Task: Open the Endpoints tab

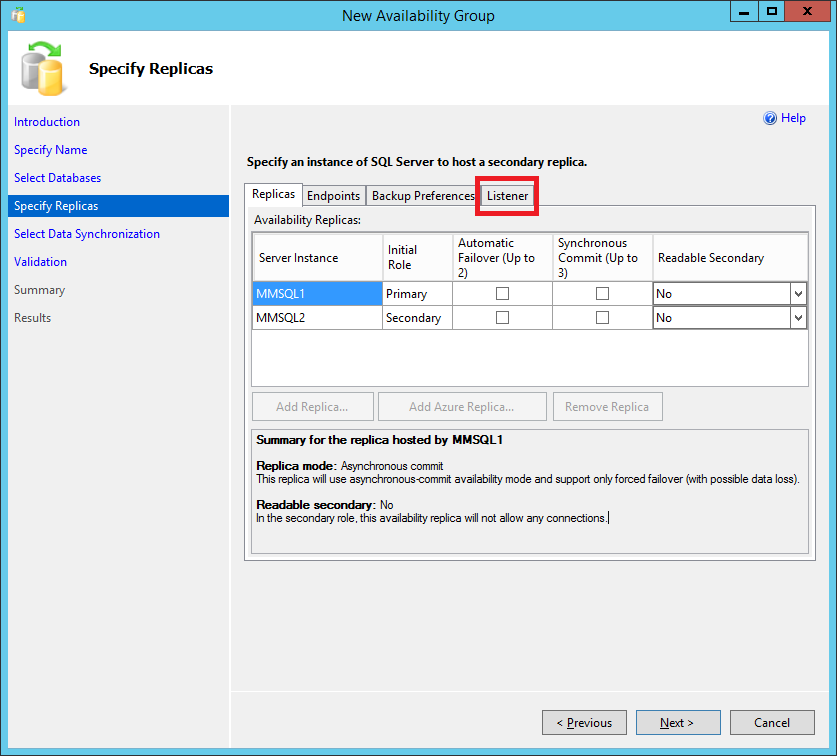Action: pyautogui.click(x=333, y=196)
